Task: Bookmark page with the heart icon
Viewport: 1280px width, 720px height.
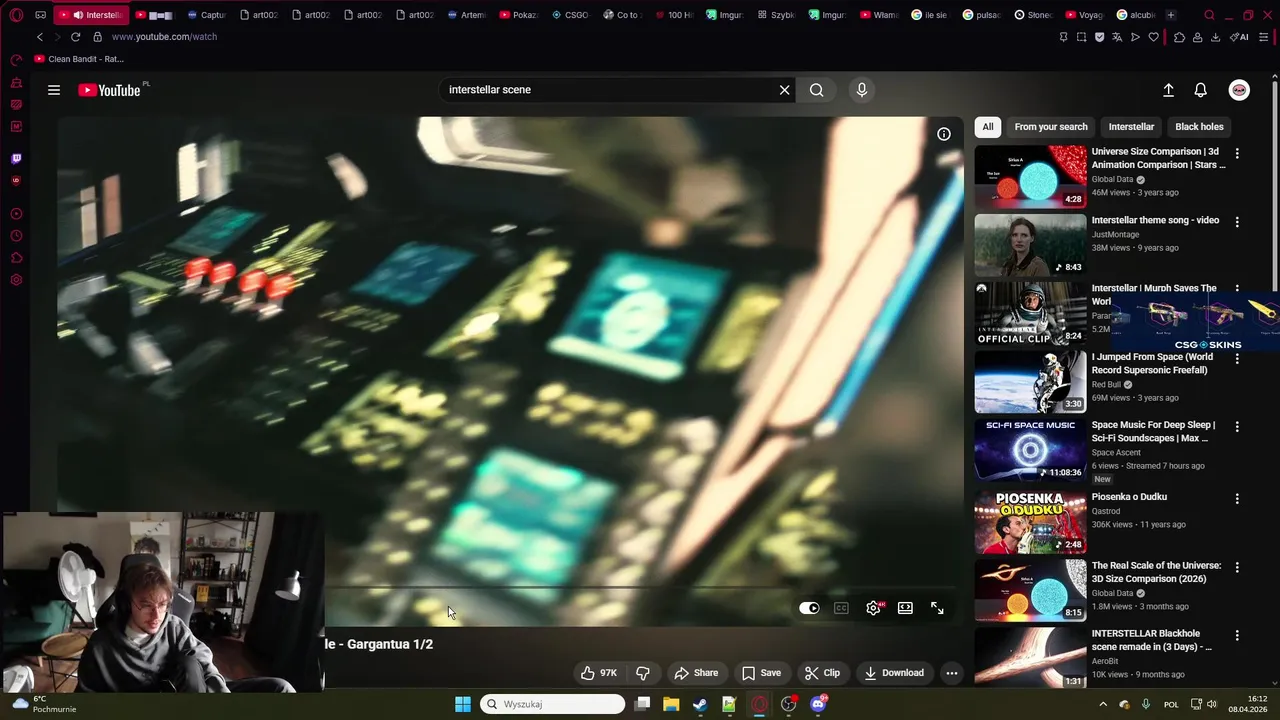Action: click(x=1153, y=37)
